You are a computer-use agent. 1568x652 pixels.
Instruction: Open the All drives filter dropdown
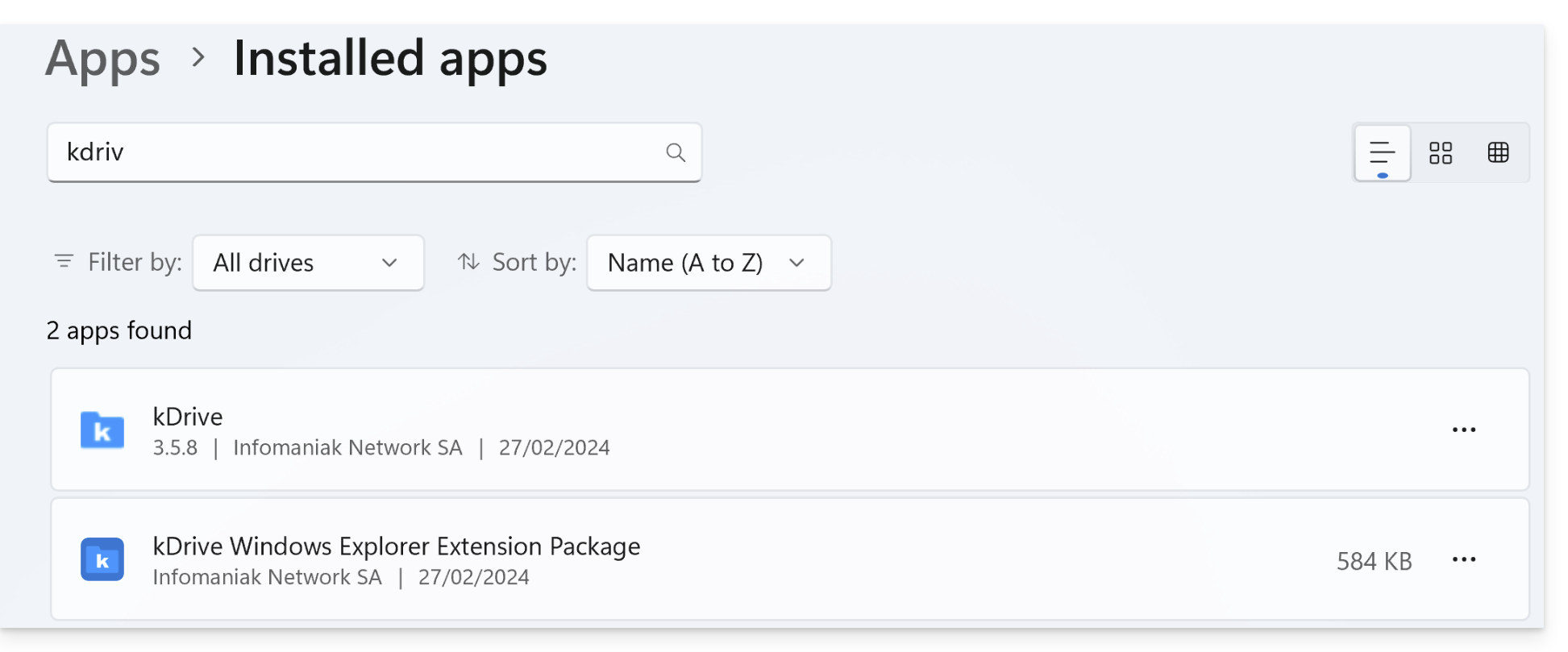click(308, 263)
